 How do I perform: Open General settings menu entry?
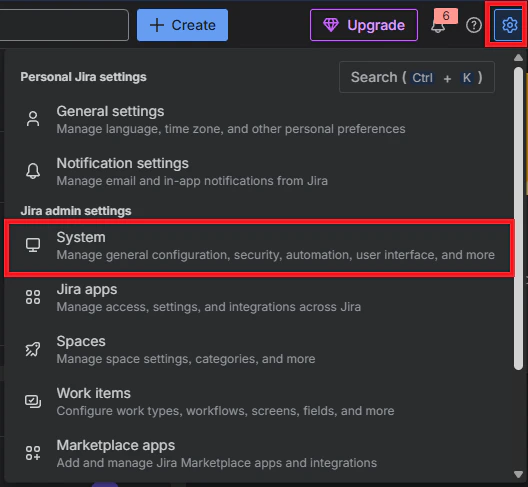point(259,120)
